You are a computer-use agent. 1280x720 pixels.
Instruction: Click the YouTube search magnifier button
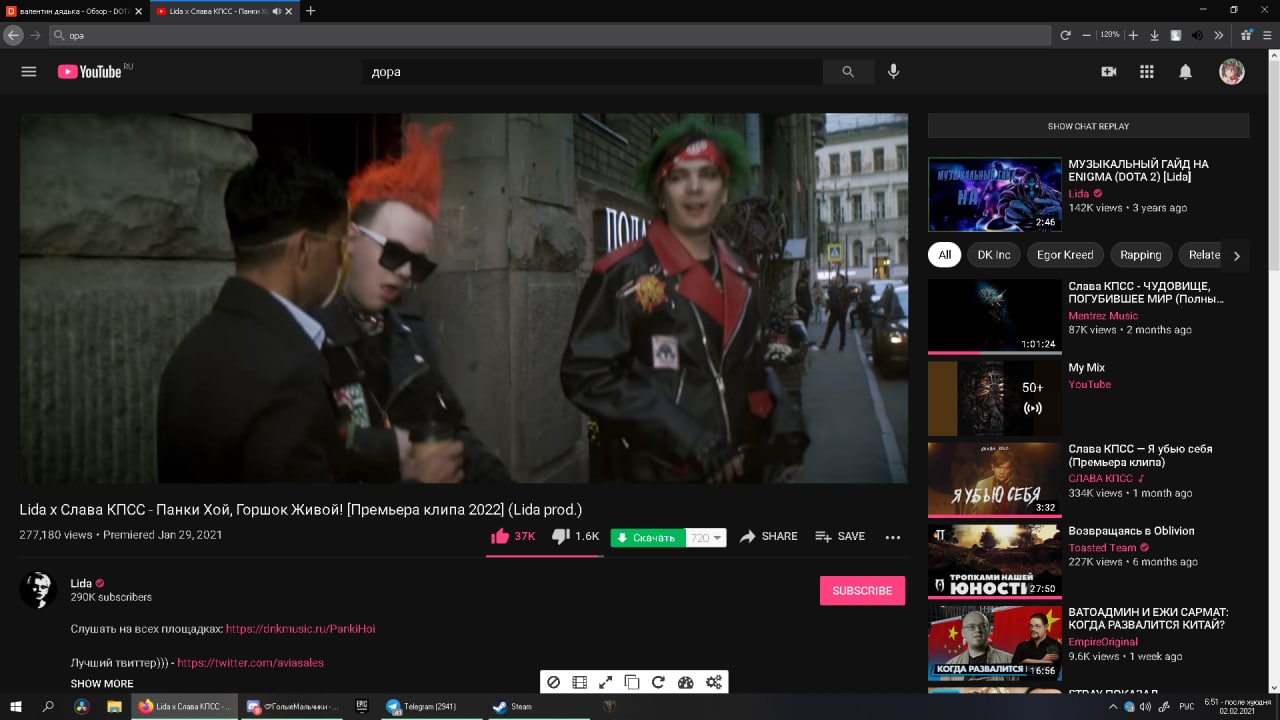(x=848, y=72)
